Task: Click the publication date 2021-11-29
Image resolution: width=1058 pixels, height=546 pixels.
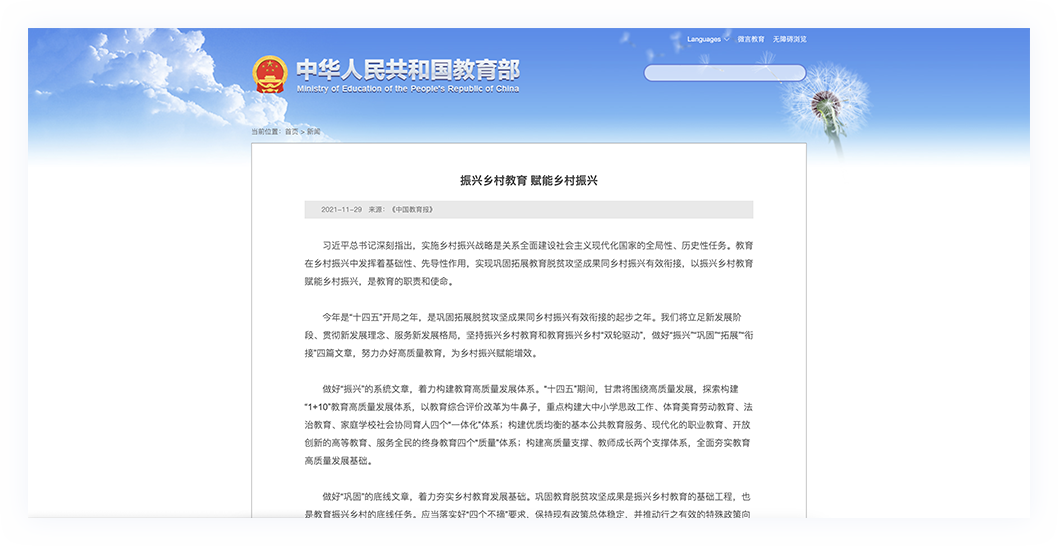Action: click(341, 210)
